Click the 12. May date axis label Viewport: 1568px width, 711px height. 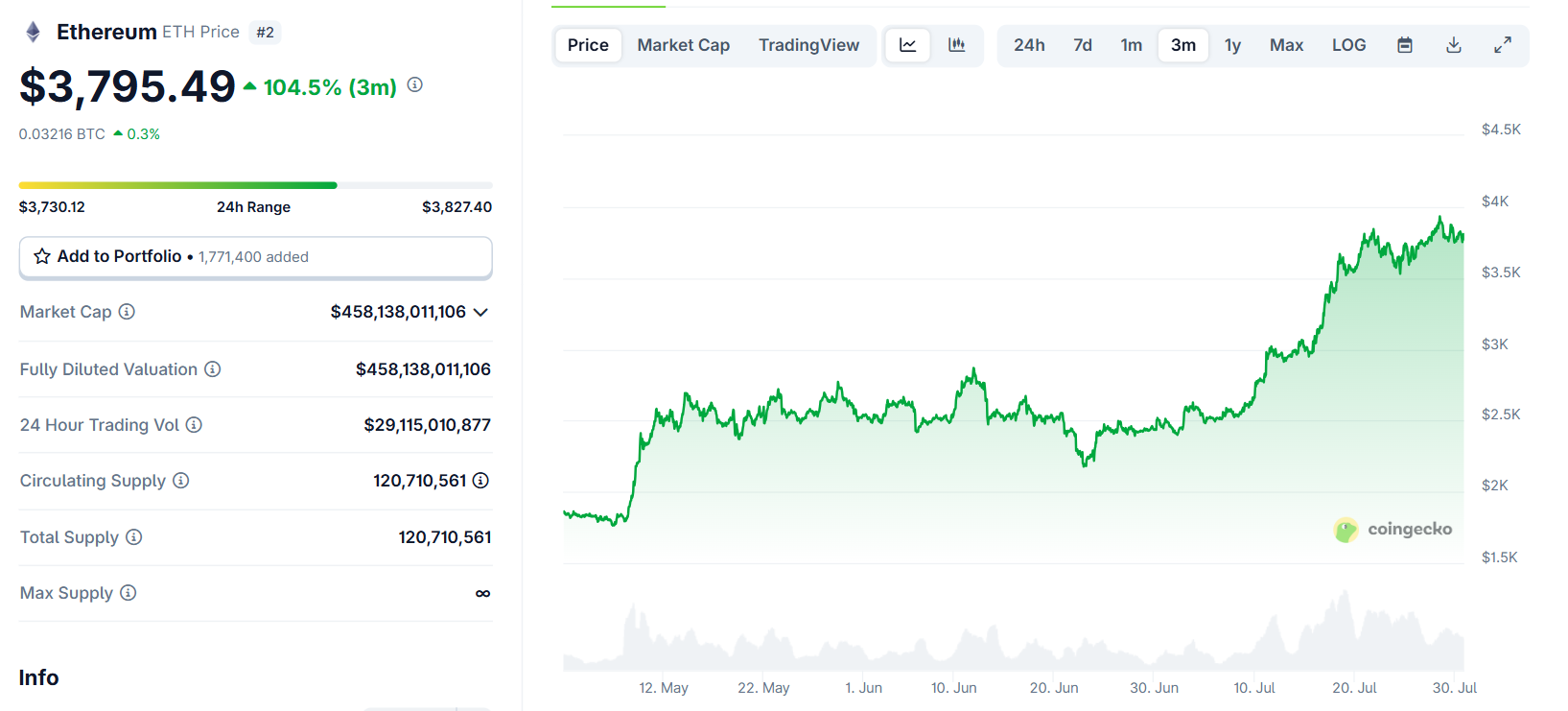coord(664,688)
